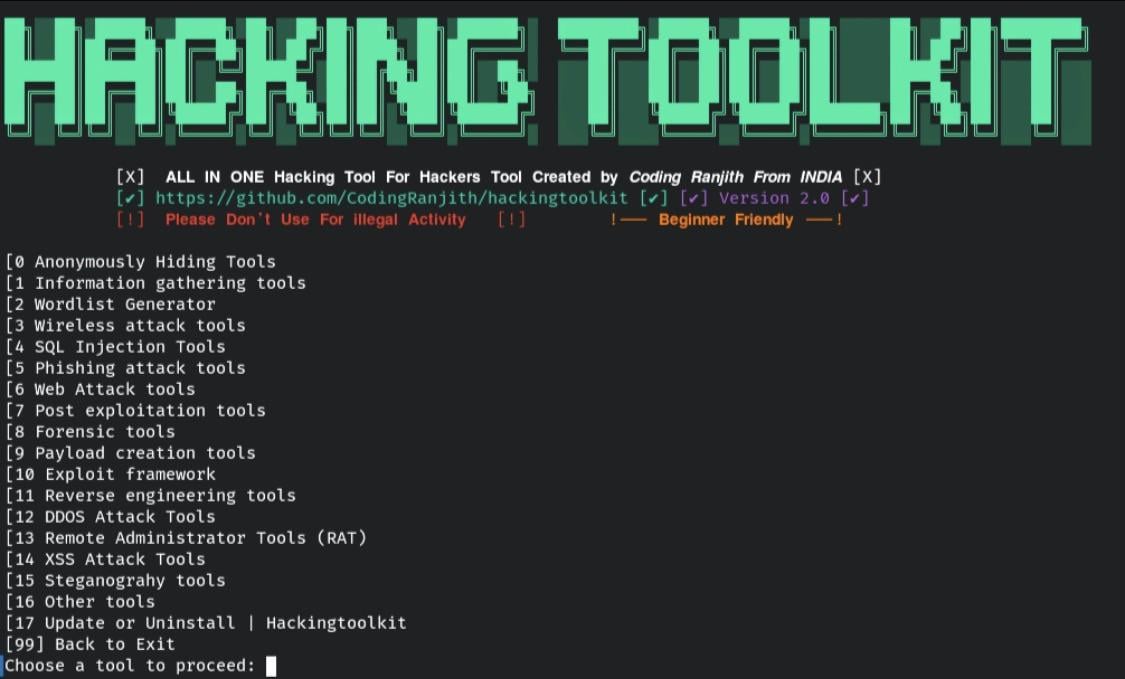
Task: Select option 10 Exploit framework
Action: (111, 474)
